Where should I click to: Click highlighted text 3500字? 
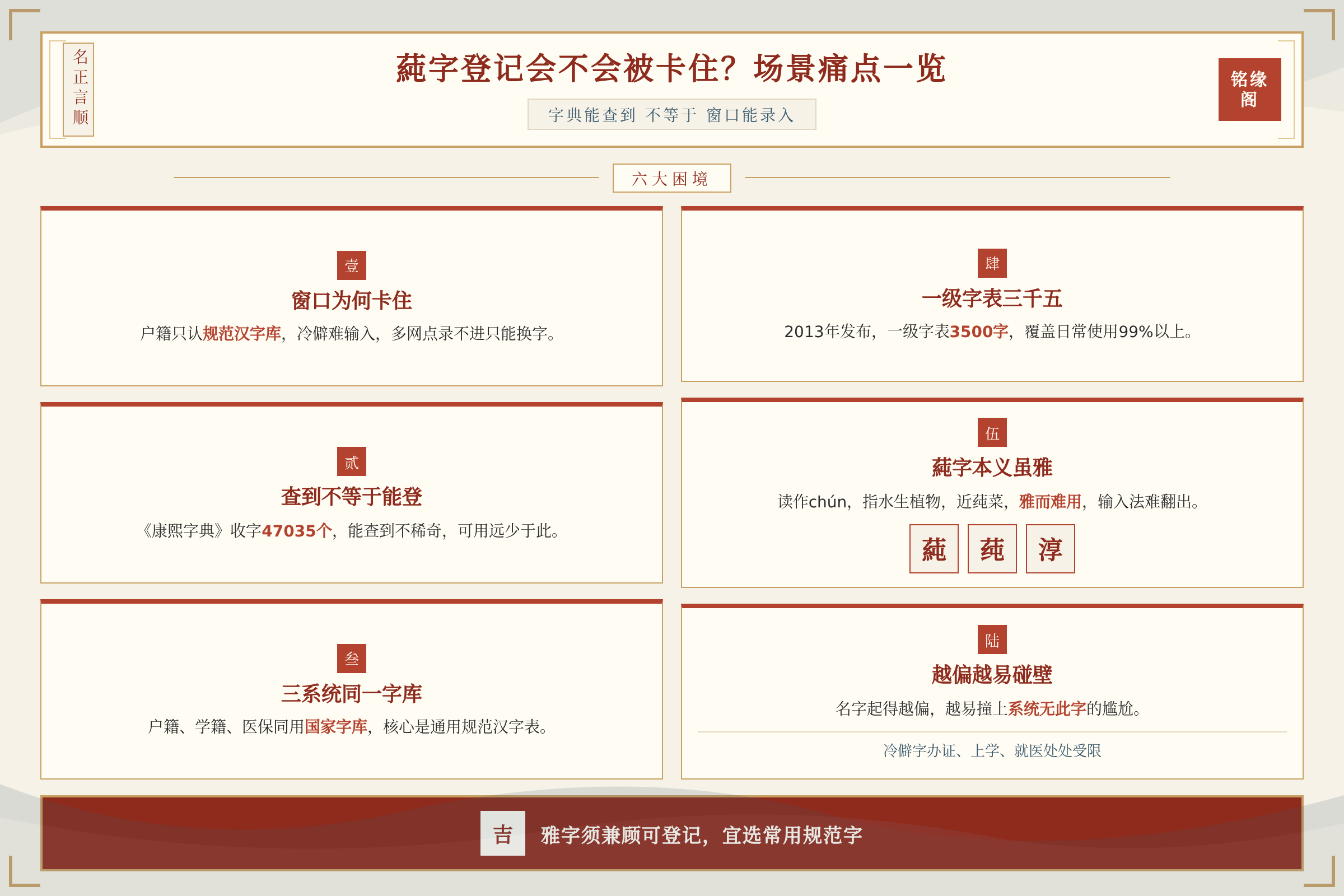(x=979, y=332)
